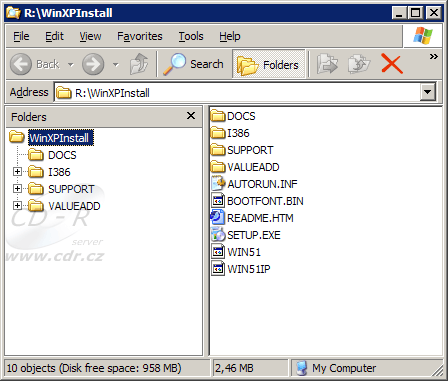
Task: Click the 2,46 MB status text
Action: (234, 368)
